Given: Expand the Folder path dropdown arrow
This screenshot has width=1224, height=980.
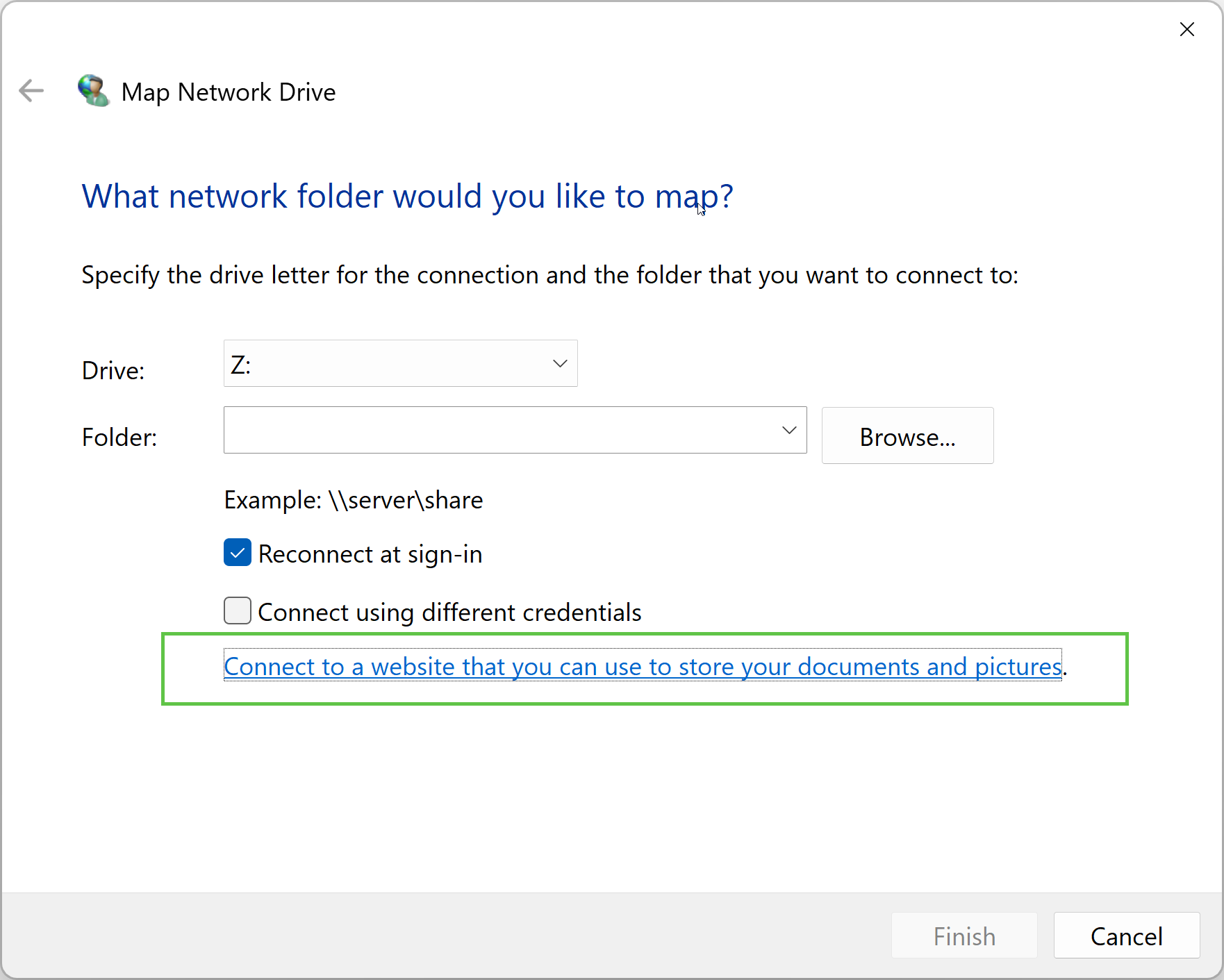Looking at the screenshot, I should click(789, 430).
